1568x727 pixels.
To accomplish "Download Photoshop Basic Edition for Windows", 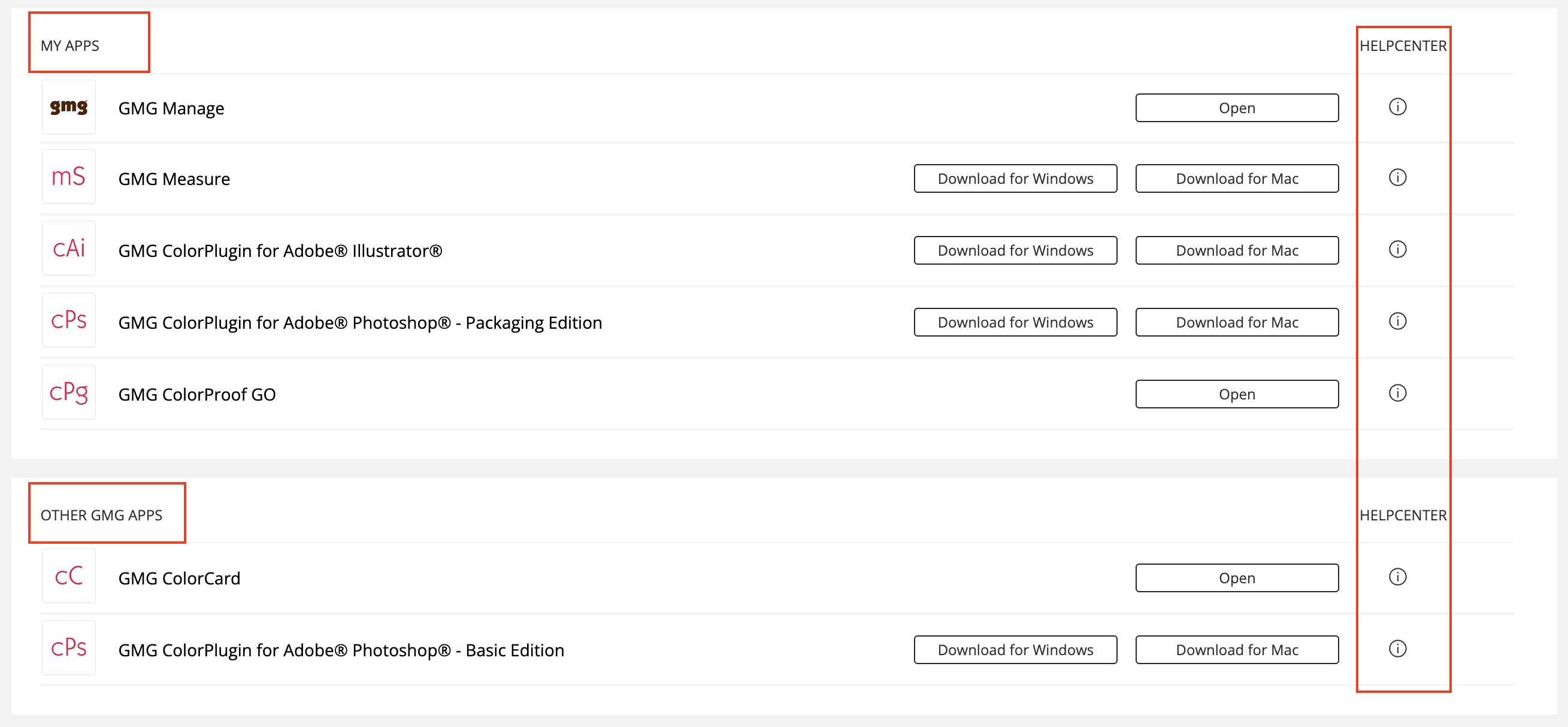I will (x=1015, y=649).
